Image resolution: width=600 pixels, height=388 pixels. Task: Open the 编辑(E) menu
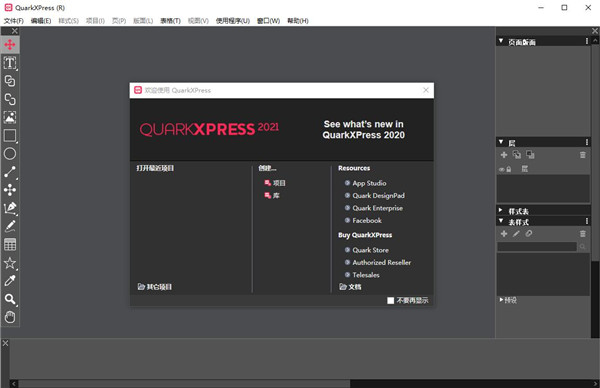[x=41, y=21]
